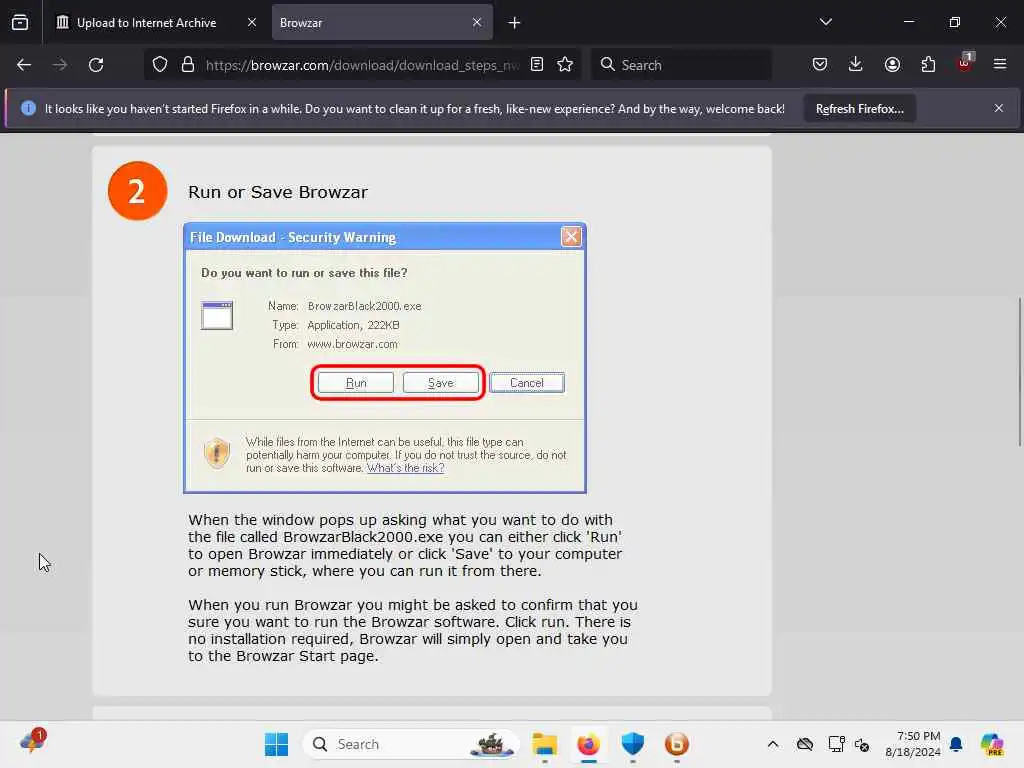Open Windows Security shield on taskbar

(633, 744)
